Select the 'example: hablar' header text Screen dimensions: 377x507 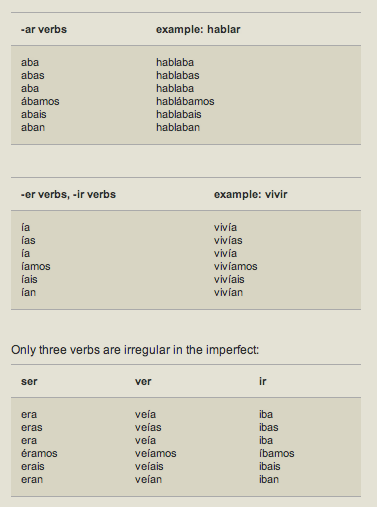click(198, 29)
